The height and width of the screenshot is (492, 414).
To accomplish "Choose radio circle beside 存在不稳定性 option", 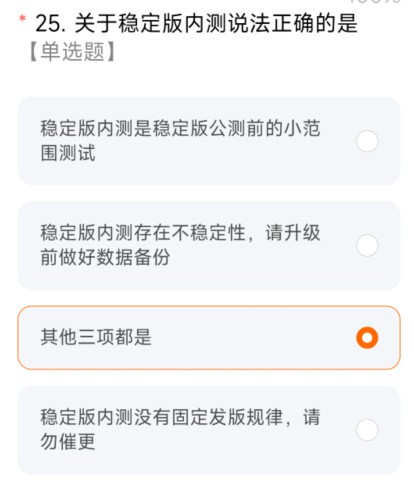I will (367, 245).
